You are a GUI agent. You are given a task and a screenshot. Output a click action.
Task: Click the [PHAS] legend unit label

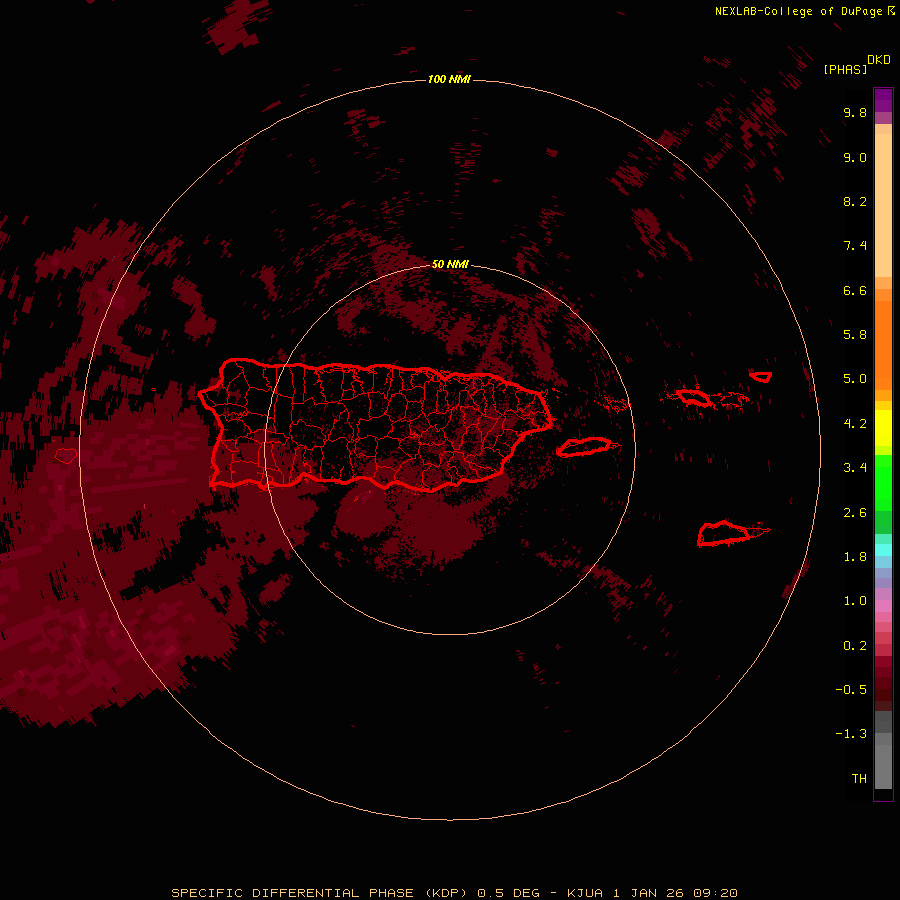845,70
